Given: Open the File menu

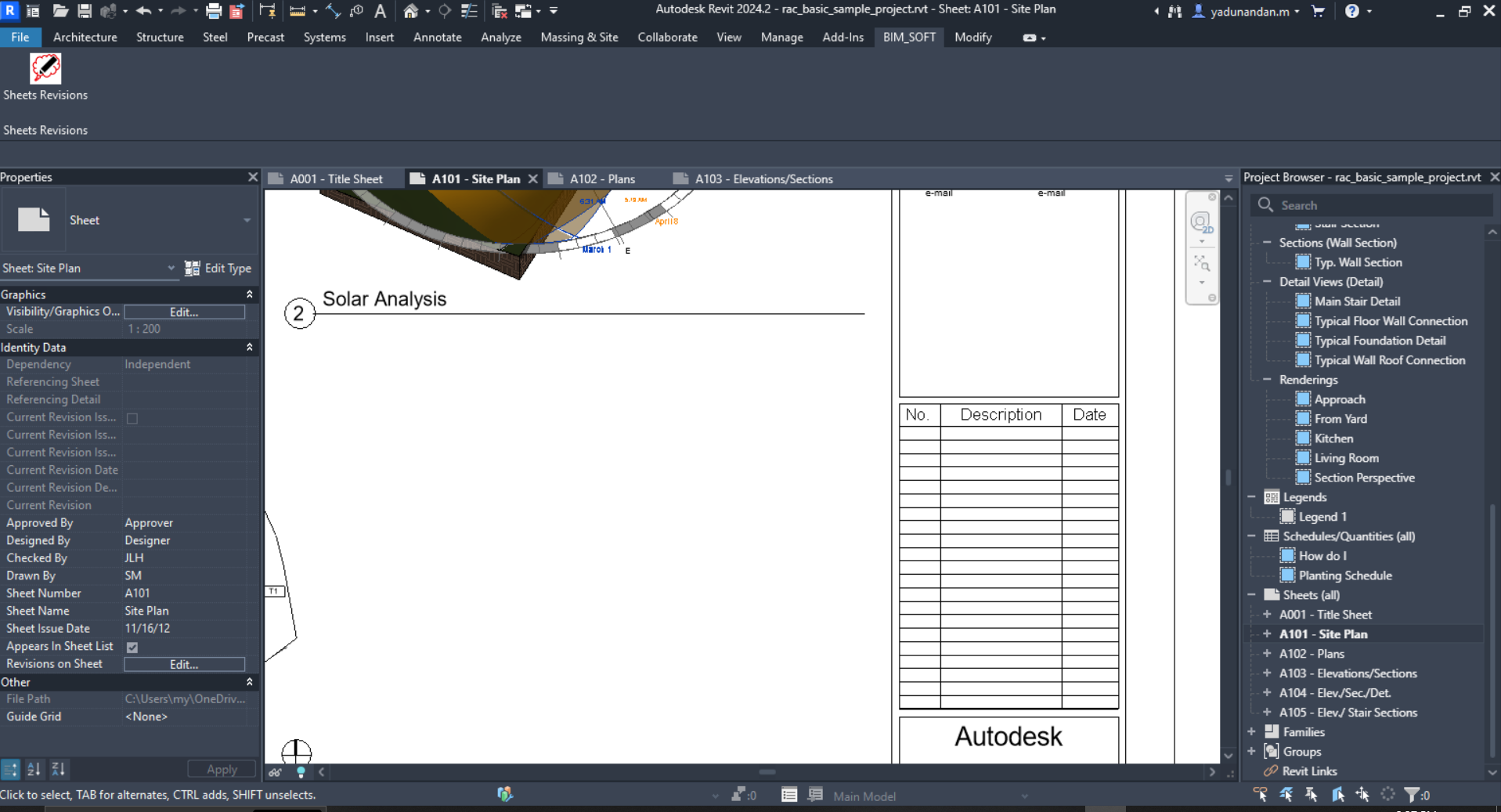Looking at the screenshot, I should (20, 37).
